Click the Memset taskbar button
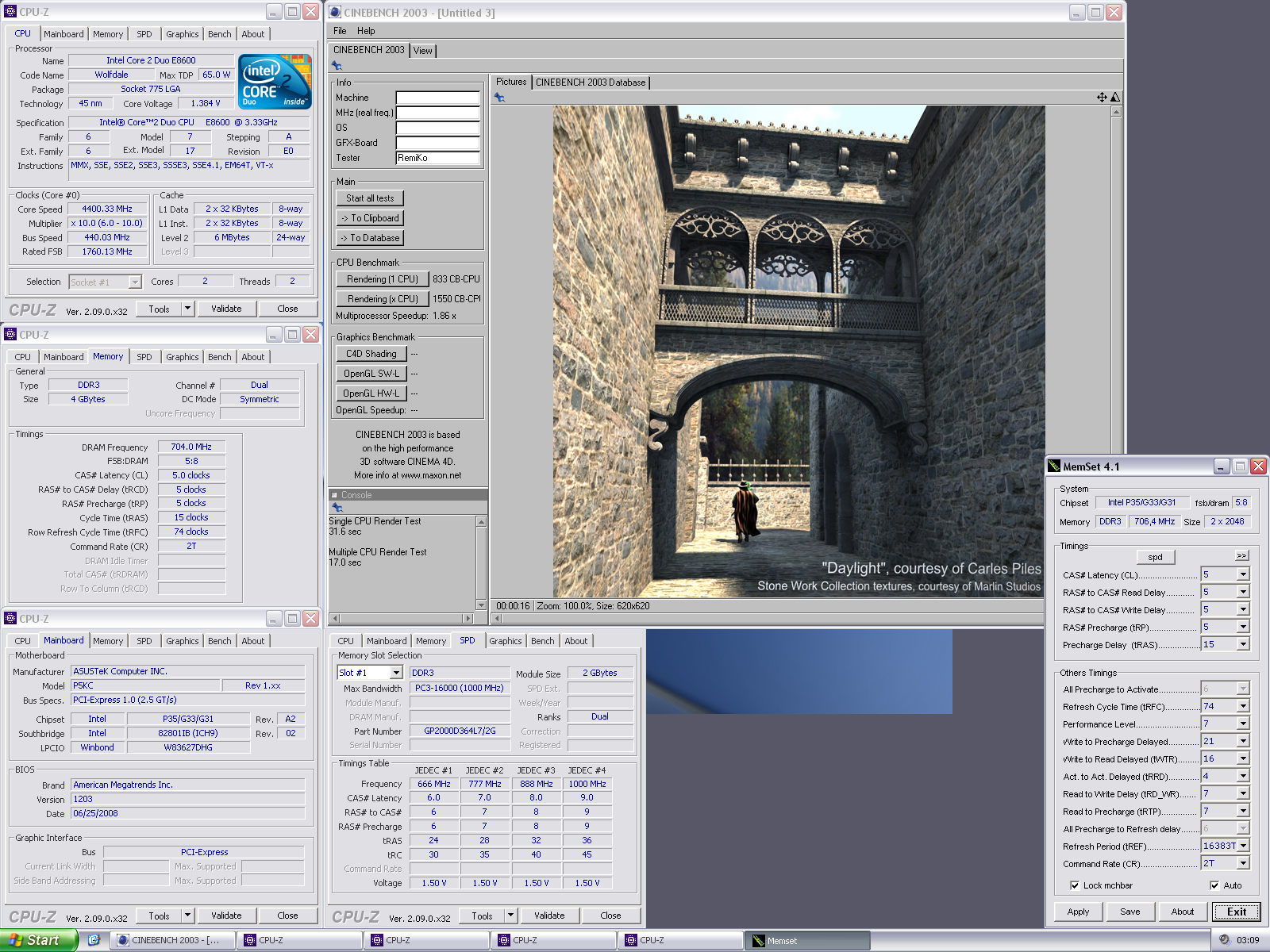1270x952 pixels. [806, 941]
